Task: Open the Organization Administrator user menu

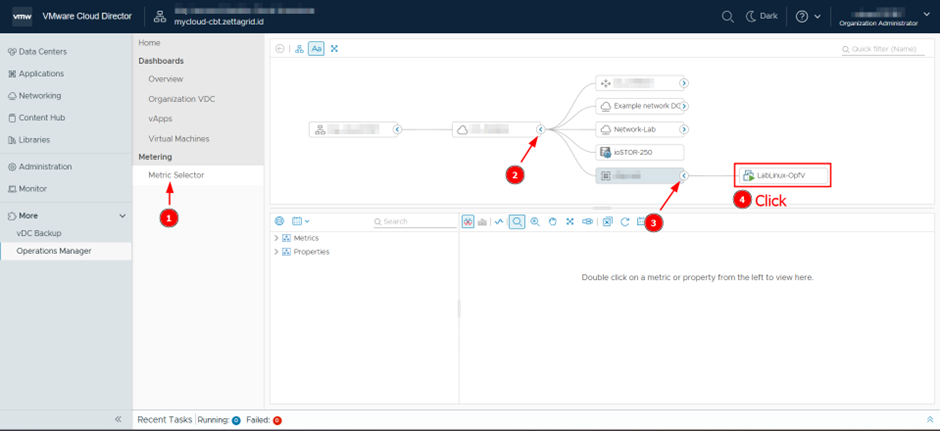Action: coord(887,17)
